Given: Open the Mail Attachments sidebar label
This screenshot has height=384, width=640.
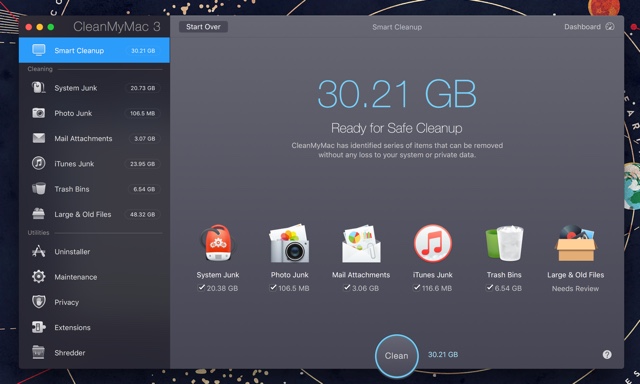Looking at the screenshot, I should (x=83, y=139).
